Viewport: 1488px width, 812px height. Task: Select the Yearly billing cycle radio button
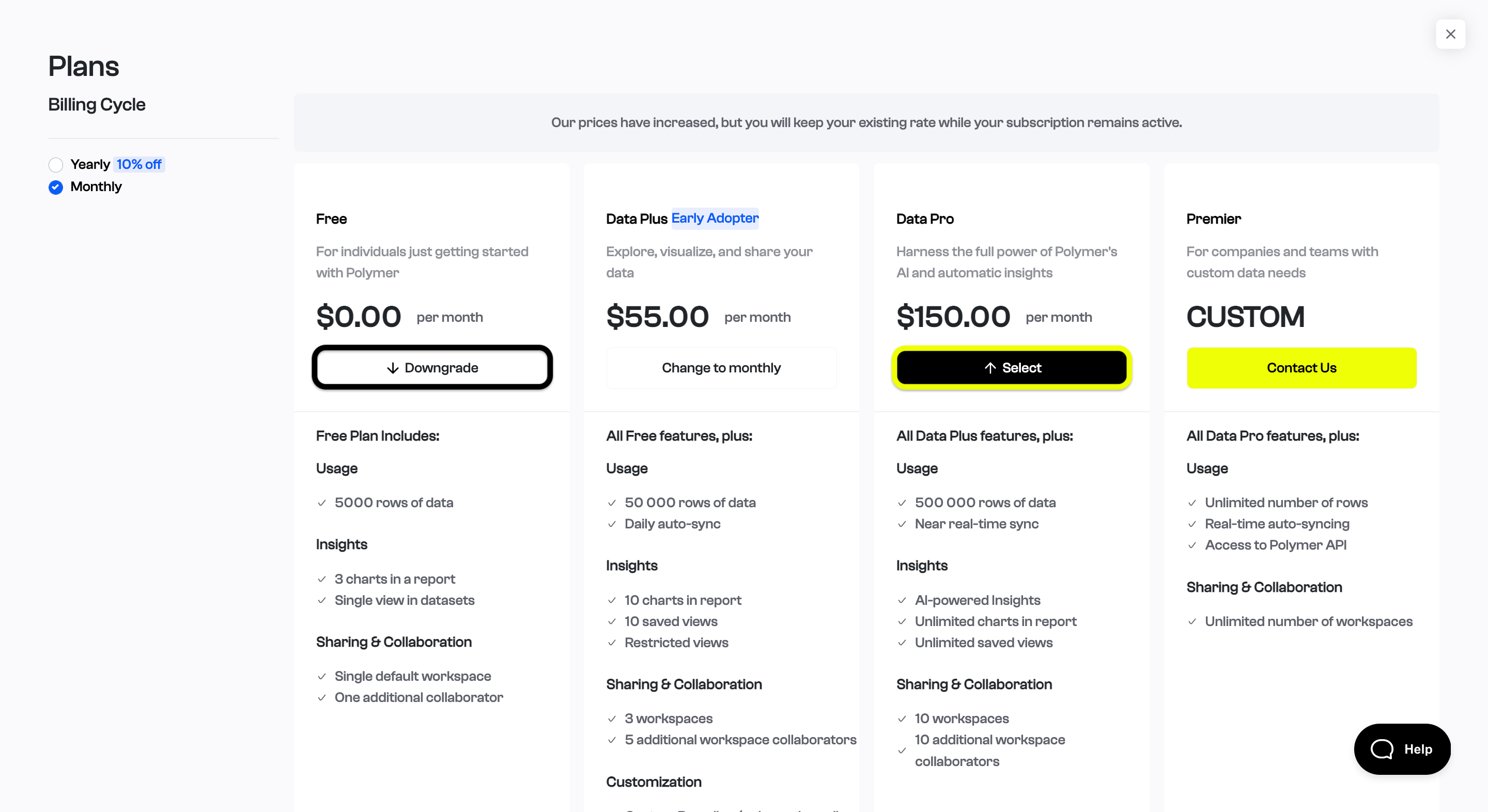(55, 165)
